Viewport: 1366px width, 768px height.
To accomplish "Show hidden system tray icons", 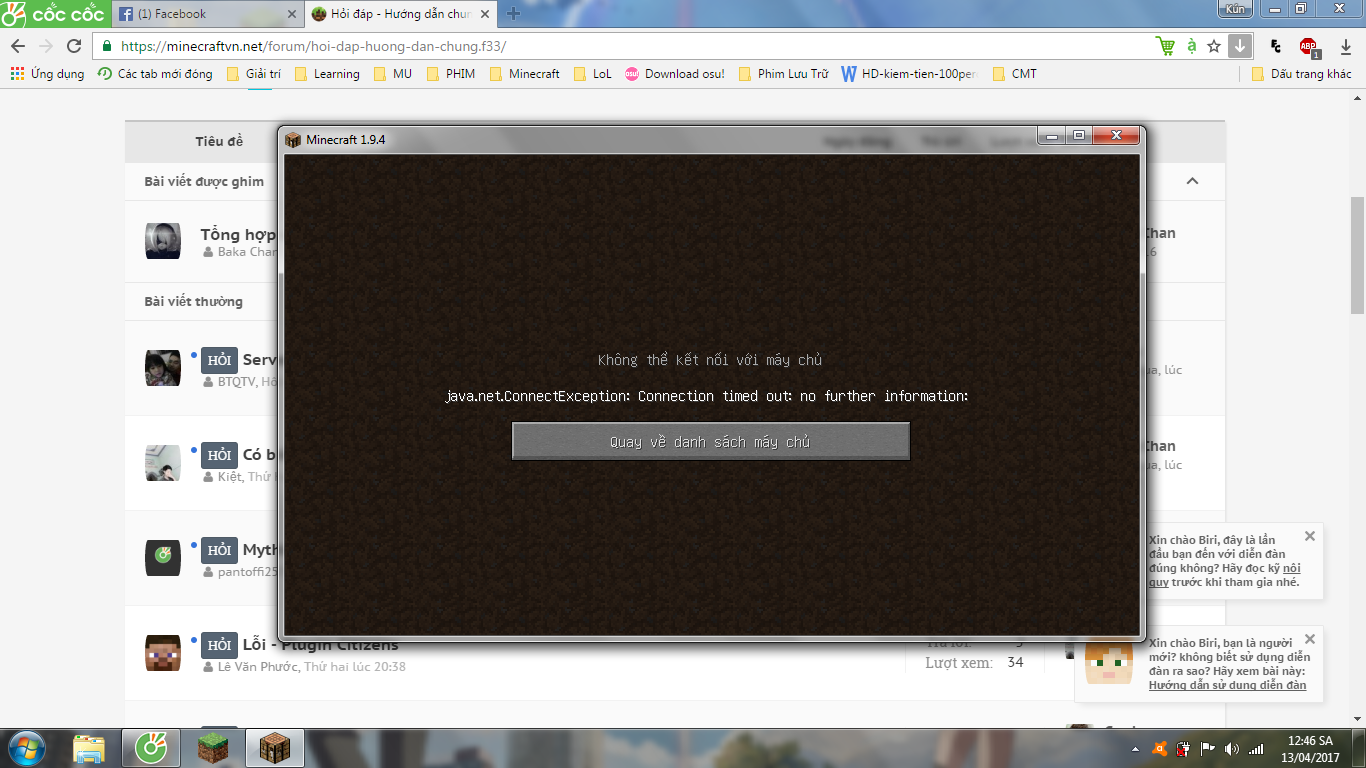I will click(x=1136, y=749).
